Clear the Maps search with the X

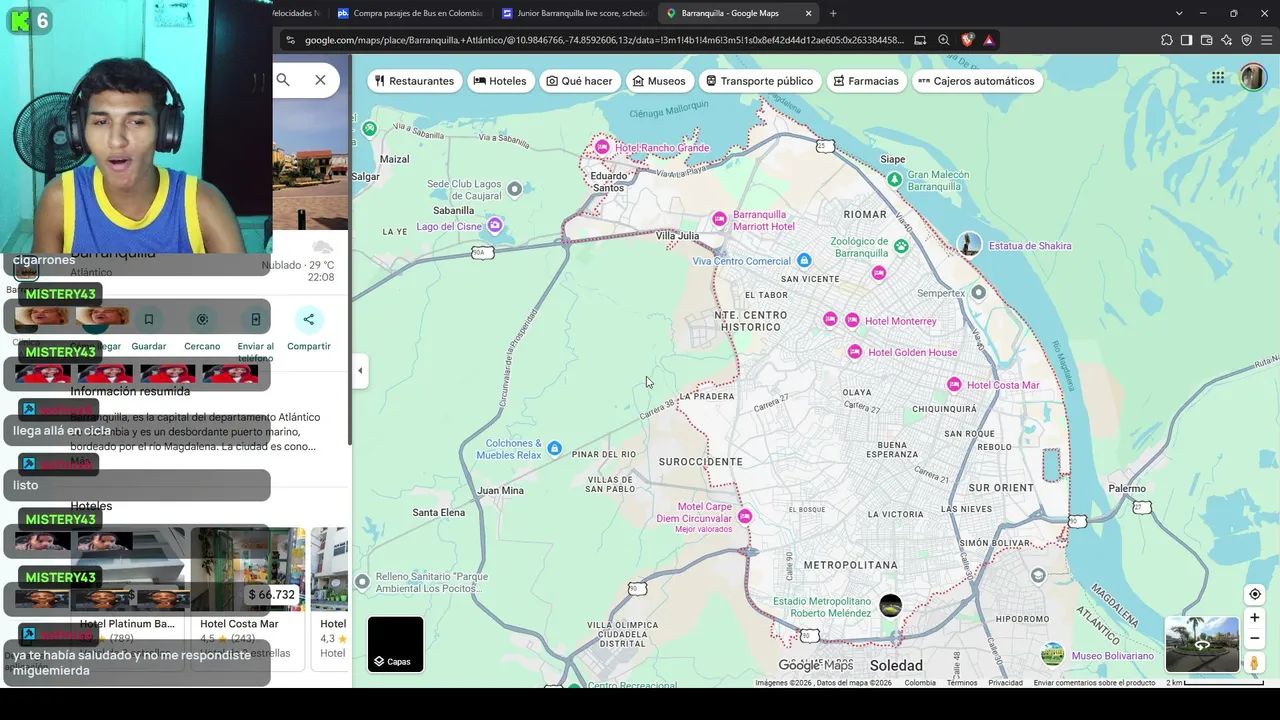320,80
